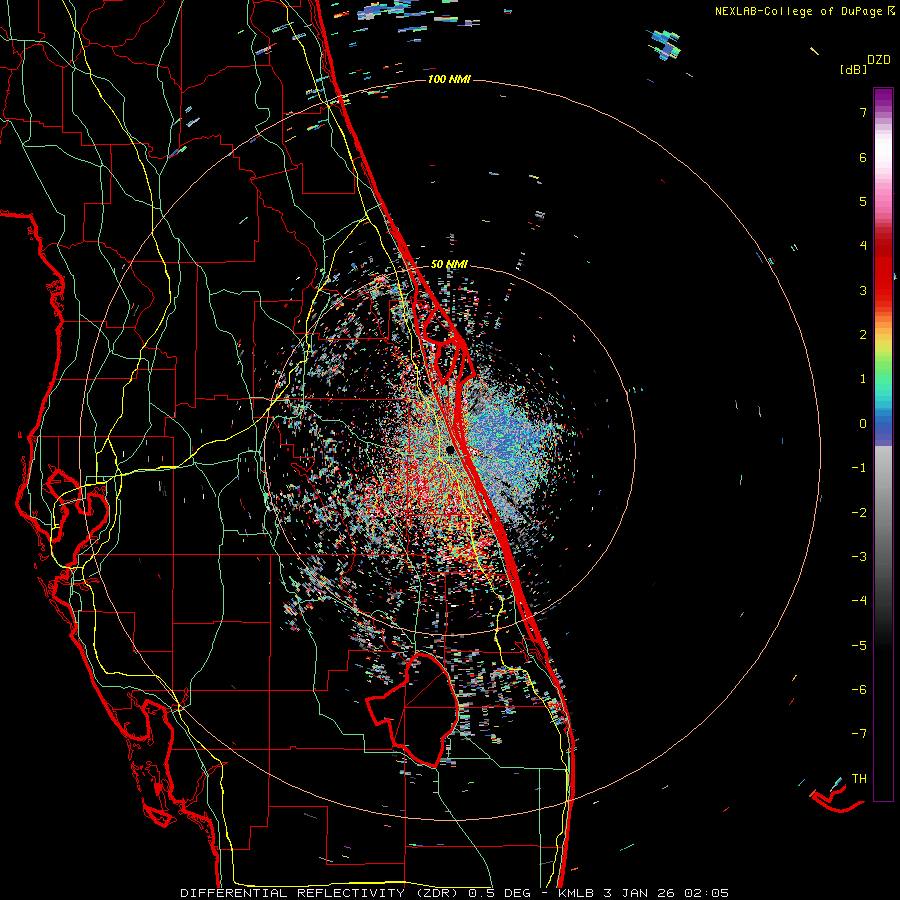
Task: Select the -7 dB scale value
Action: pos(859,734)
